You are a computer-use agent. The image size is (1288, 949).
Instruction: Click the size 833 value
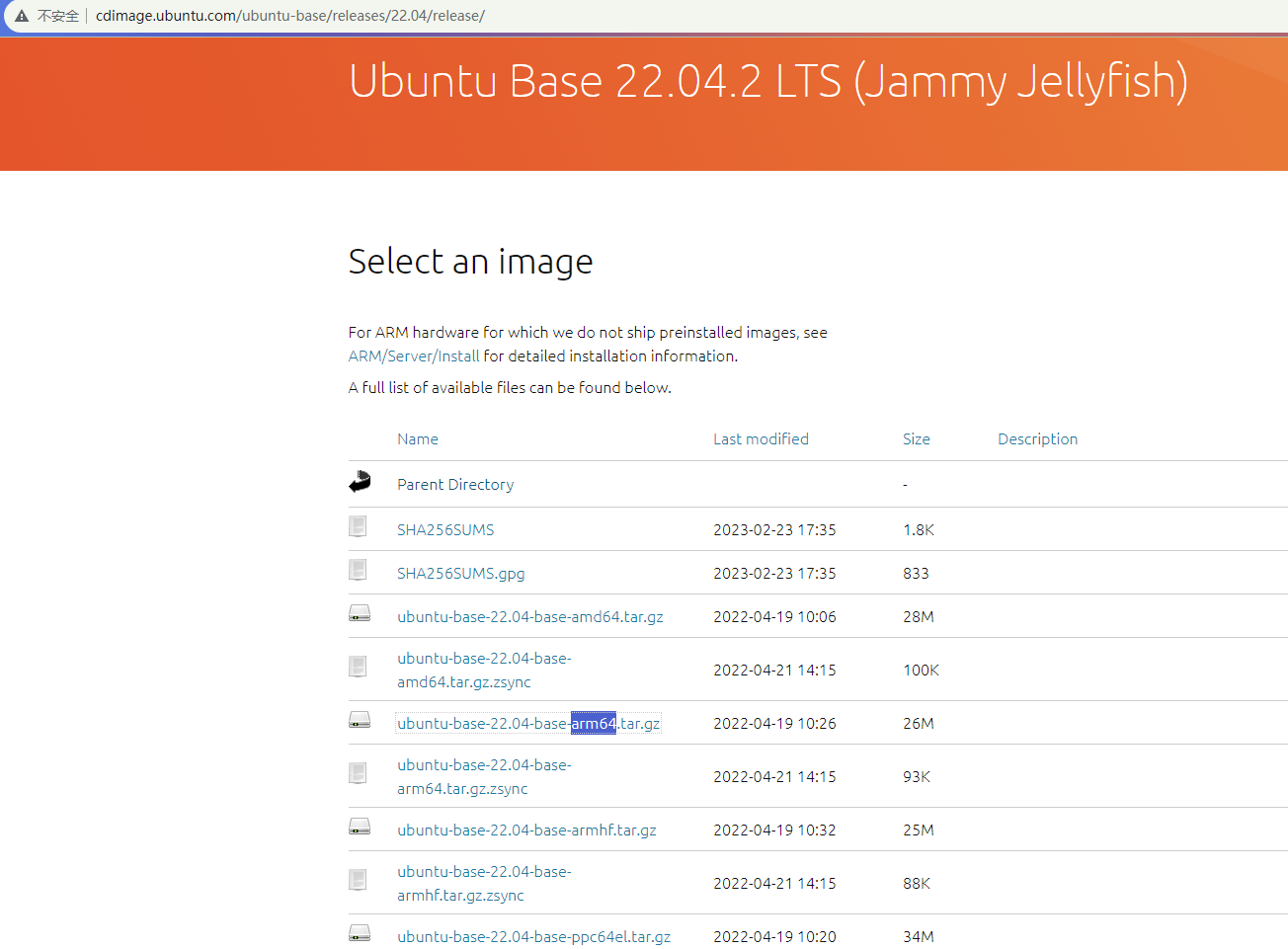click(x=916, y=574)
